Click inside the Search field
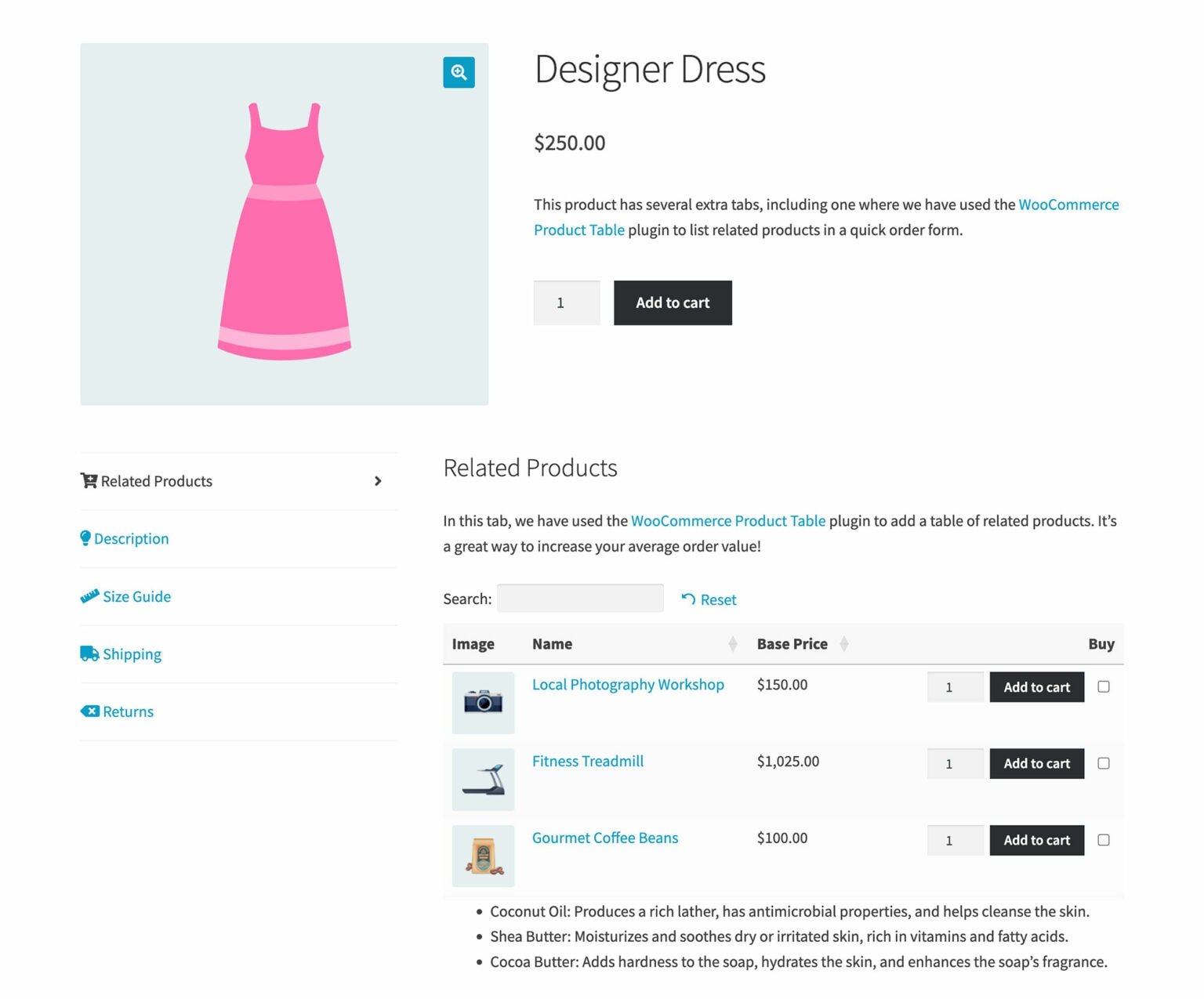This screenshot has height=999, width=1204. click(x=580, y=598)
